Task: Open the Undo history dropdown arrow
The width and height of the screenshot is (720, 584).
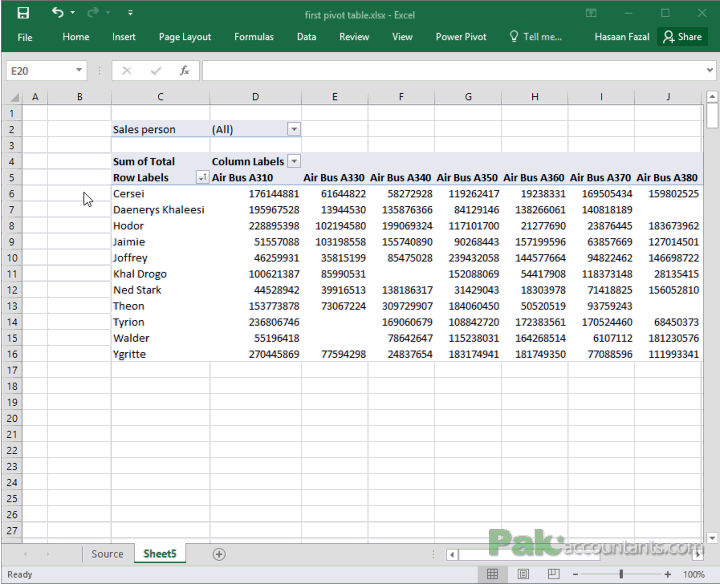Action: [73, 13]
